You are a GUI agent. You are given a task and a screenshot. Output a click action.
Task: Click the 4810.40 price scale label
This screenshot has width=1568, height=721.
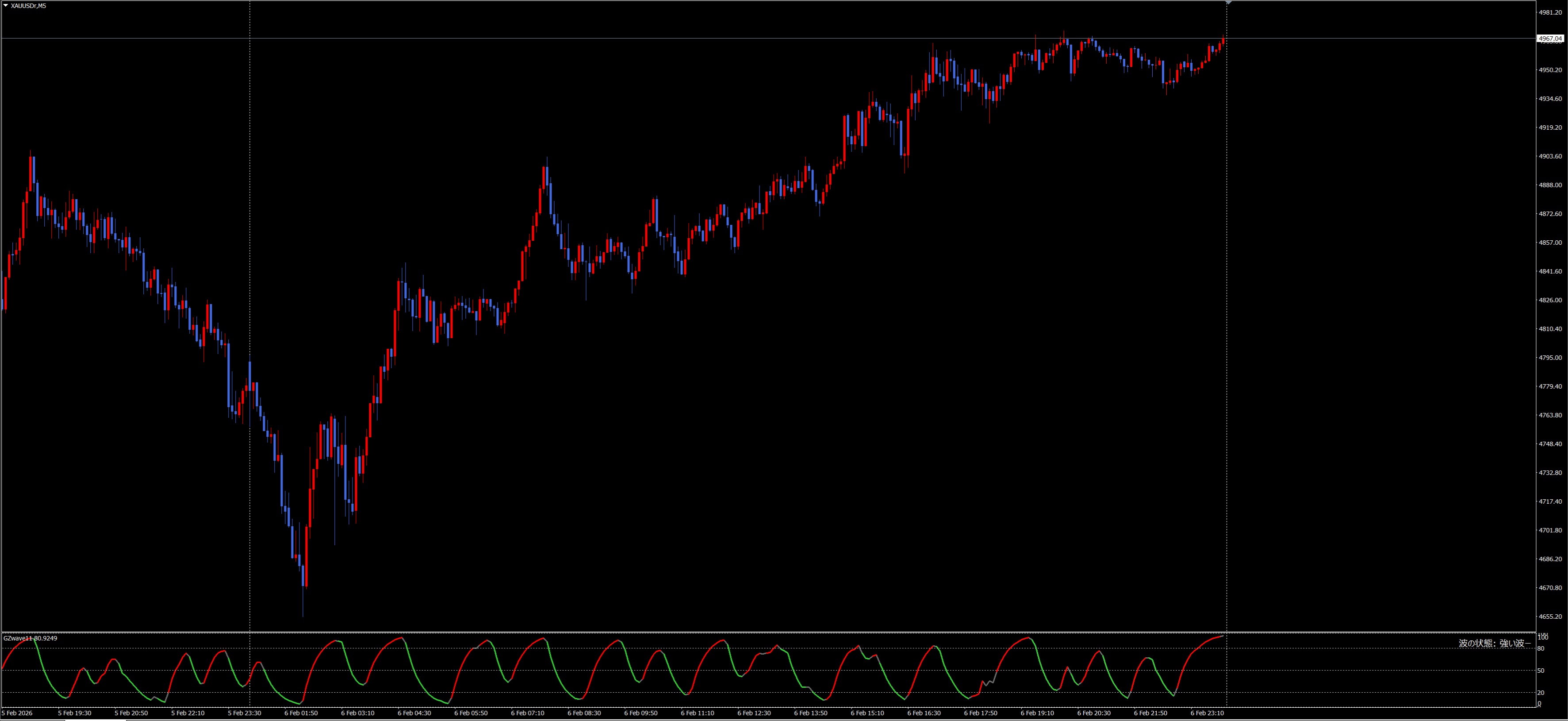coord(1550,329)
